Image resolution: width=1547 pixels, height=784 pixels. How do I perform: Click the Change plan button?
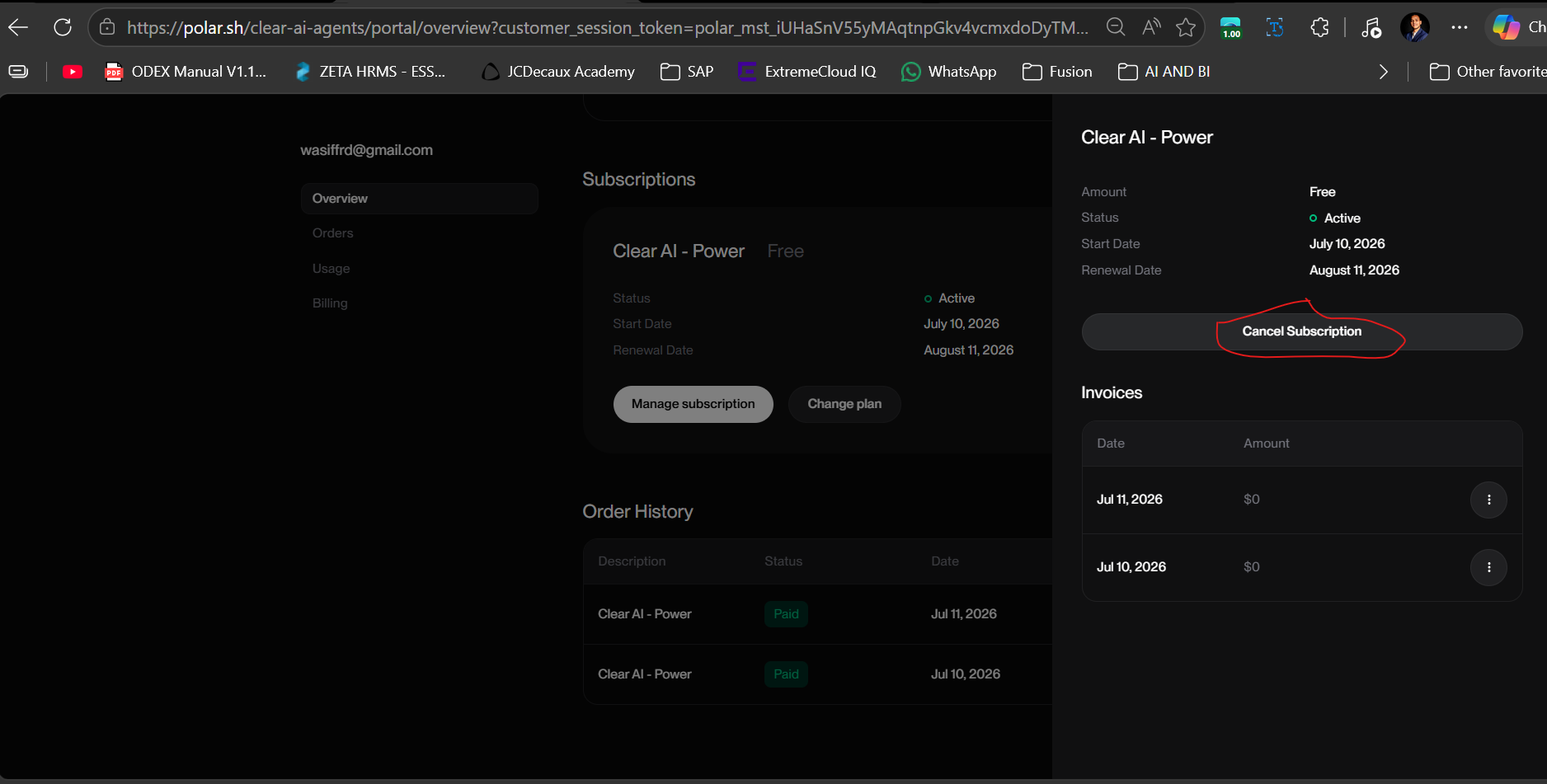click(x=844, y=404)
